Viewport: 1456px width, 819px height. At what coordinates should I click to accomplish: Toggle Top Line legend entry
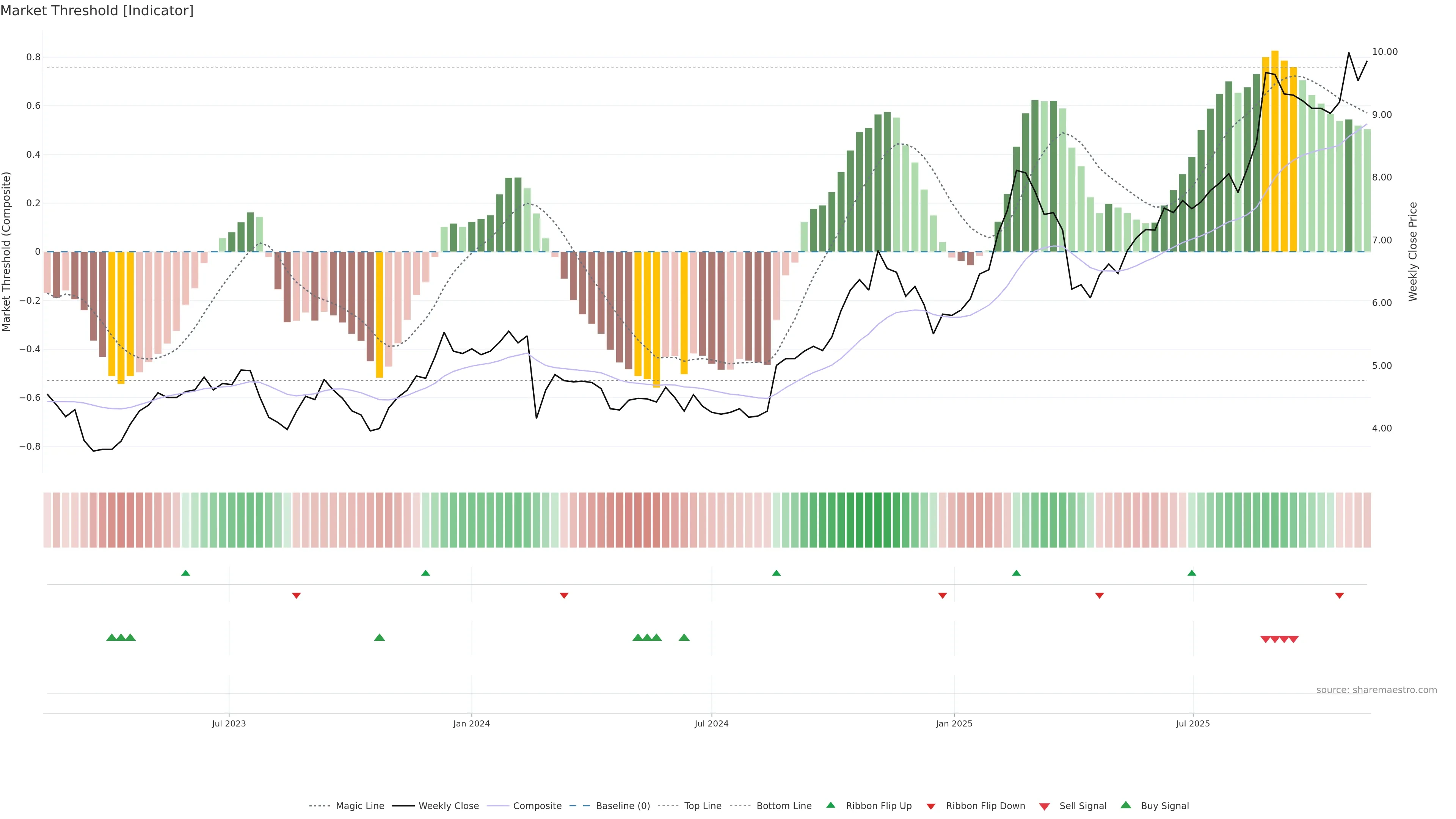(x=703, y=806)
